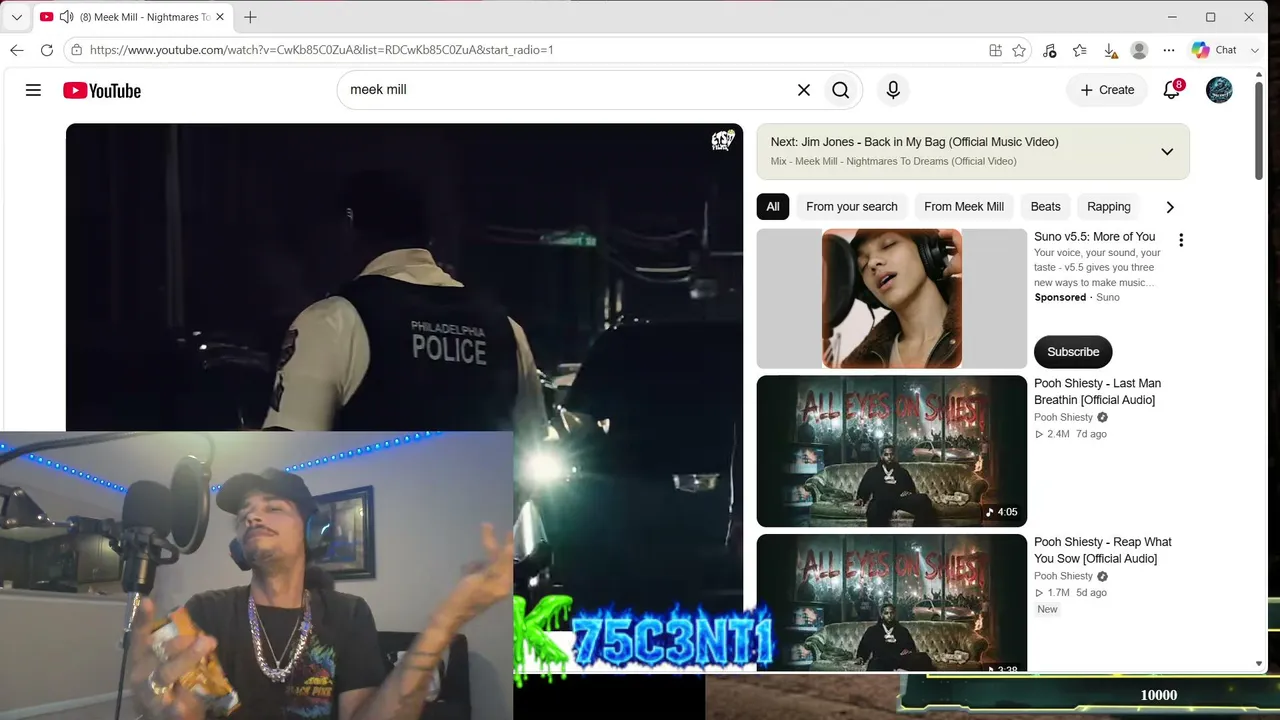Open the YouTube guide hamburger menu
The width and height of the screenshot is (1280, 720).
(x=33, y=90)
